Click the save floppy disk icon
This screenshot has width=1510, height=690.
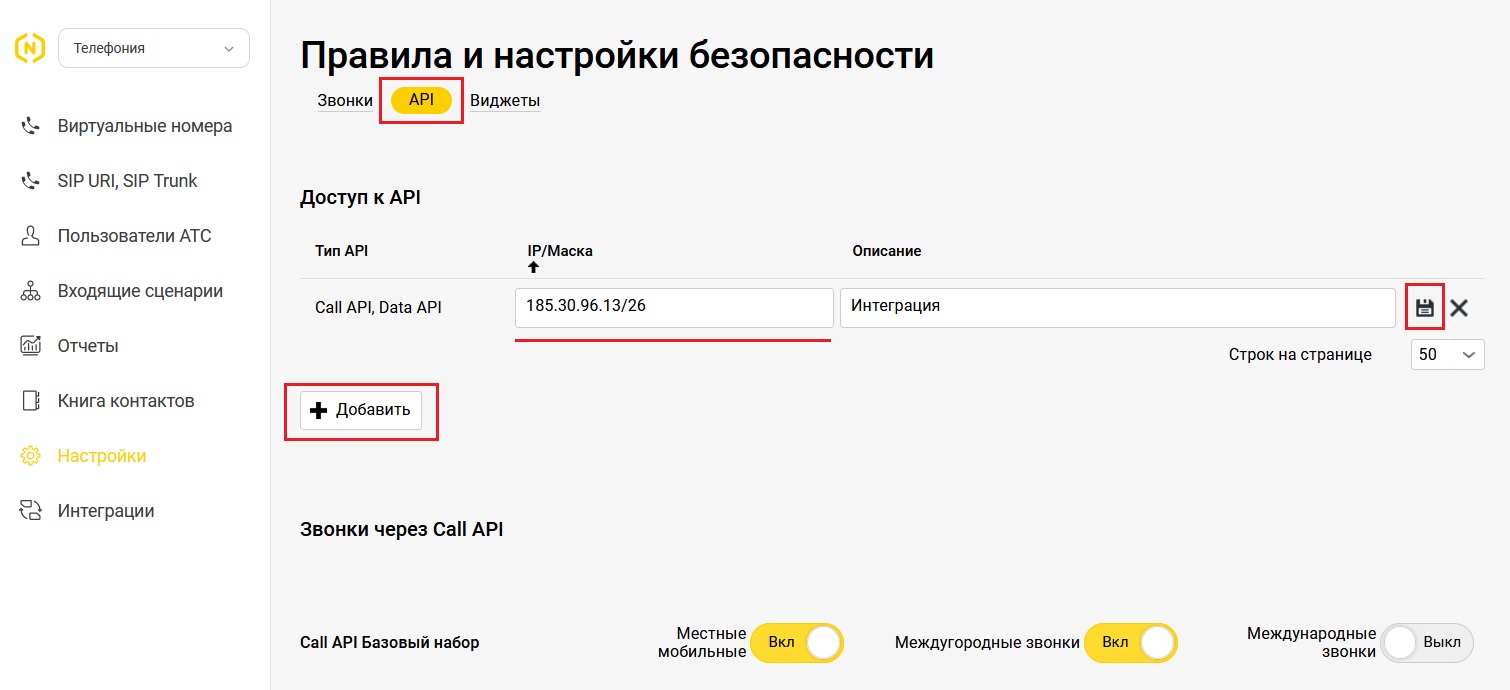1425,308
